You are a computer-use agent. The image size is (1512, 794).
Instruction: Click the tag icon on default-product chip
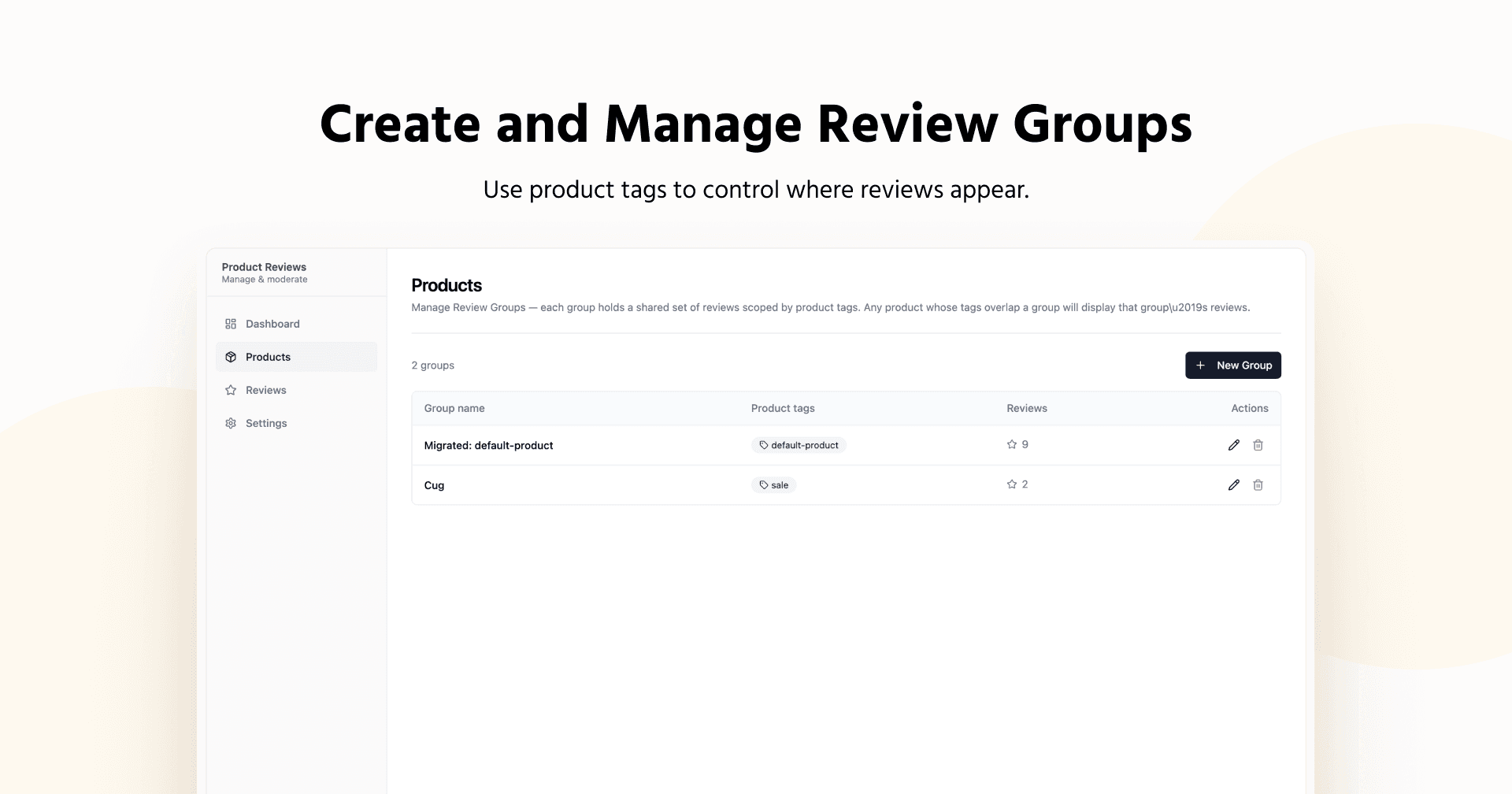point(764,445)
